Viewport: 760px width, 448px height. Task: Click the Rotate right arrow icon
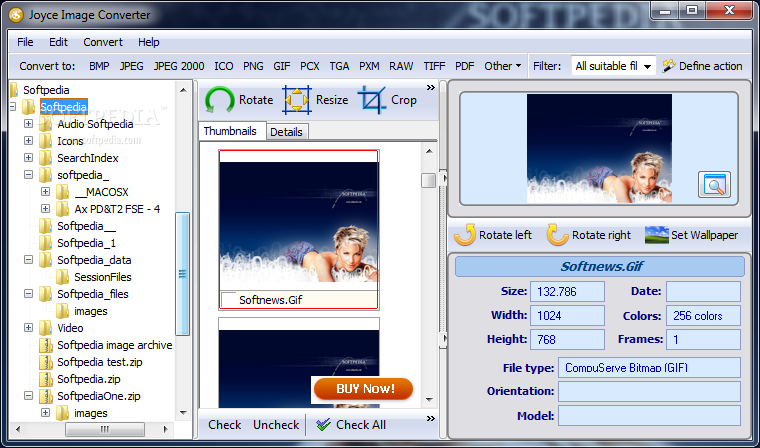tap(557, 235)
